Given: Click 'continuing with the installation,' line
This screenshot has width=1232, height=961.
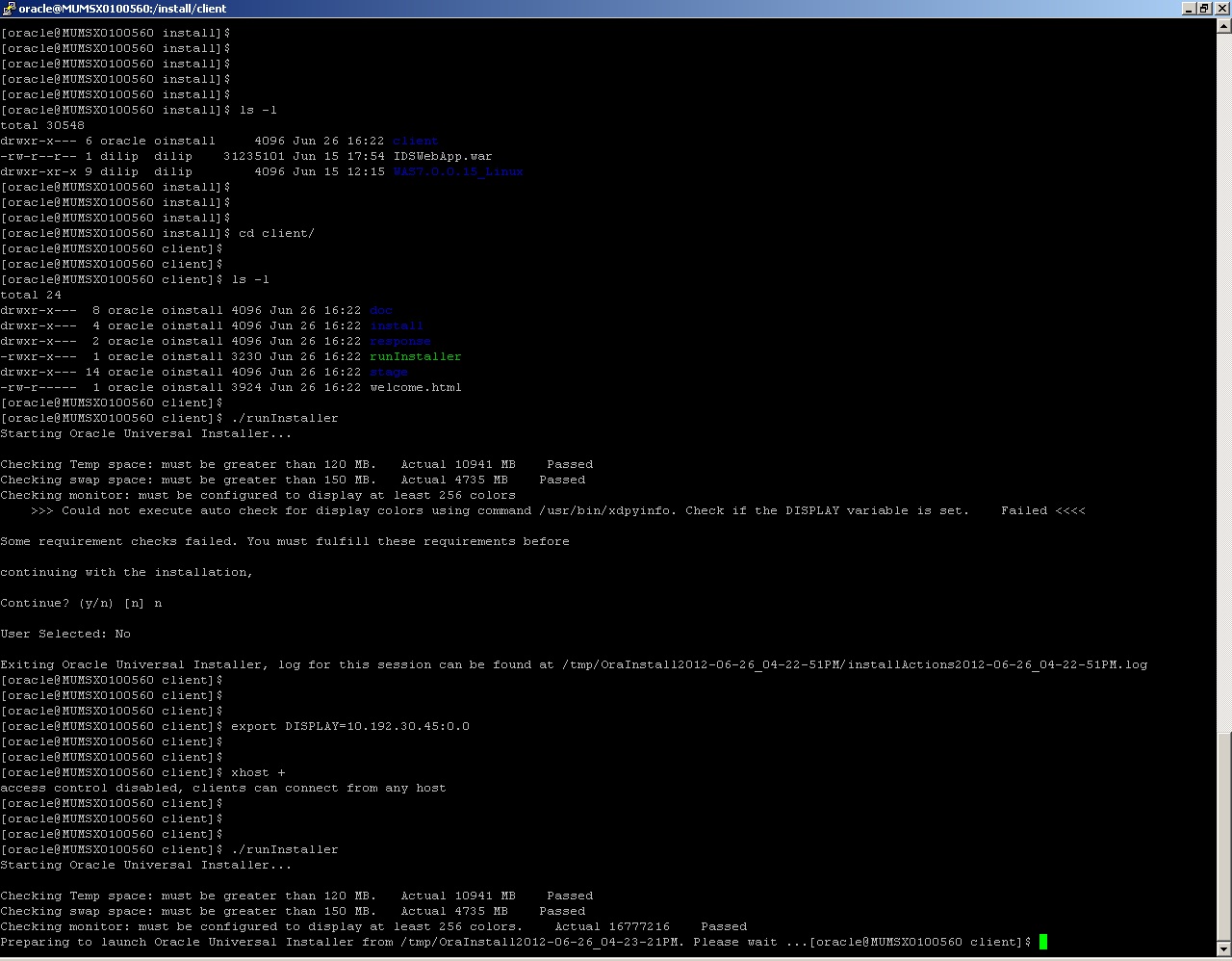Looking at the screenshot, I should [x=127, y=572].
